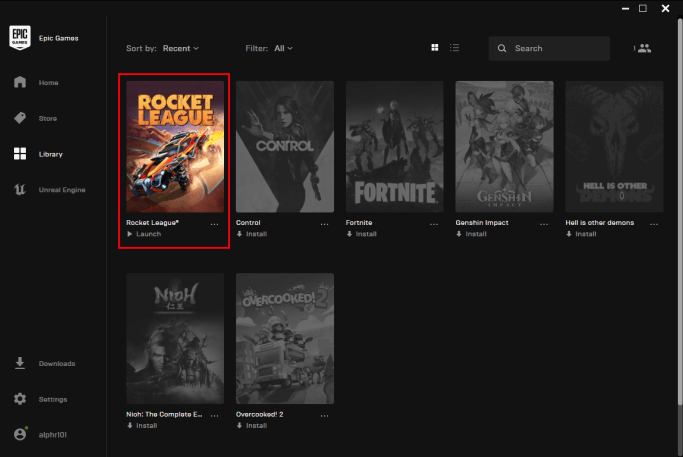Image resolution: width=683 pixels, height=457 pixels.
Task: Select Library in the sidebar
Action: coord(51,154)
